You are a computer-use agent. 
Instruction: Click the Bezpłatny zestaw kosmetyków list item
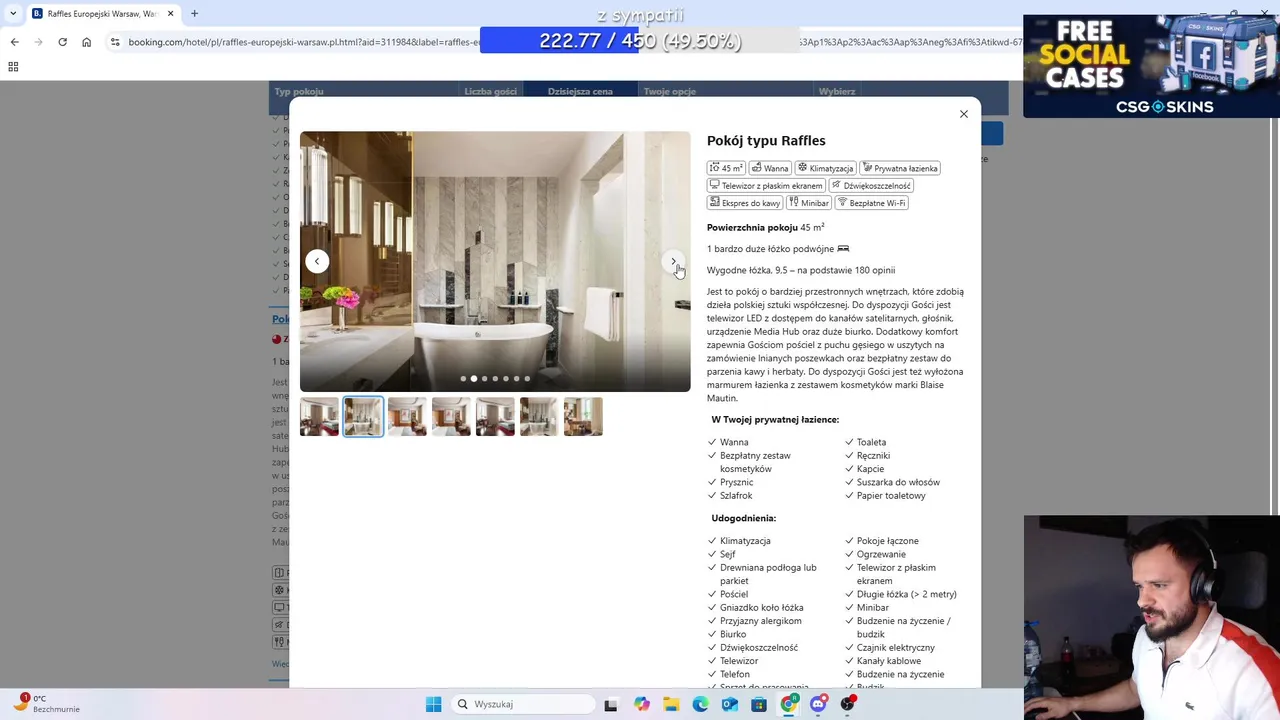(755, 462)
